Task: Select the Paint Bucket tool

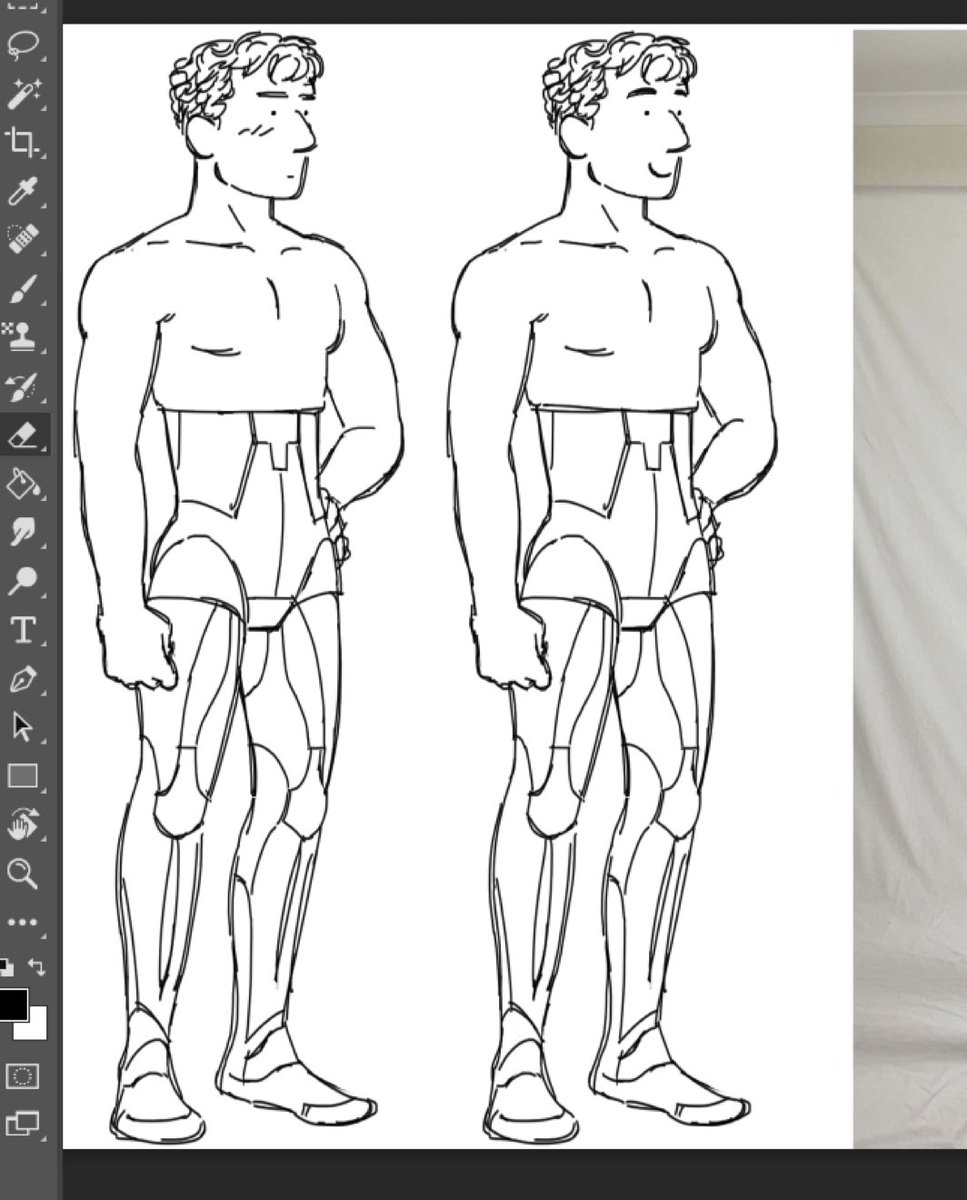Action: click(22, 484)
